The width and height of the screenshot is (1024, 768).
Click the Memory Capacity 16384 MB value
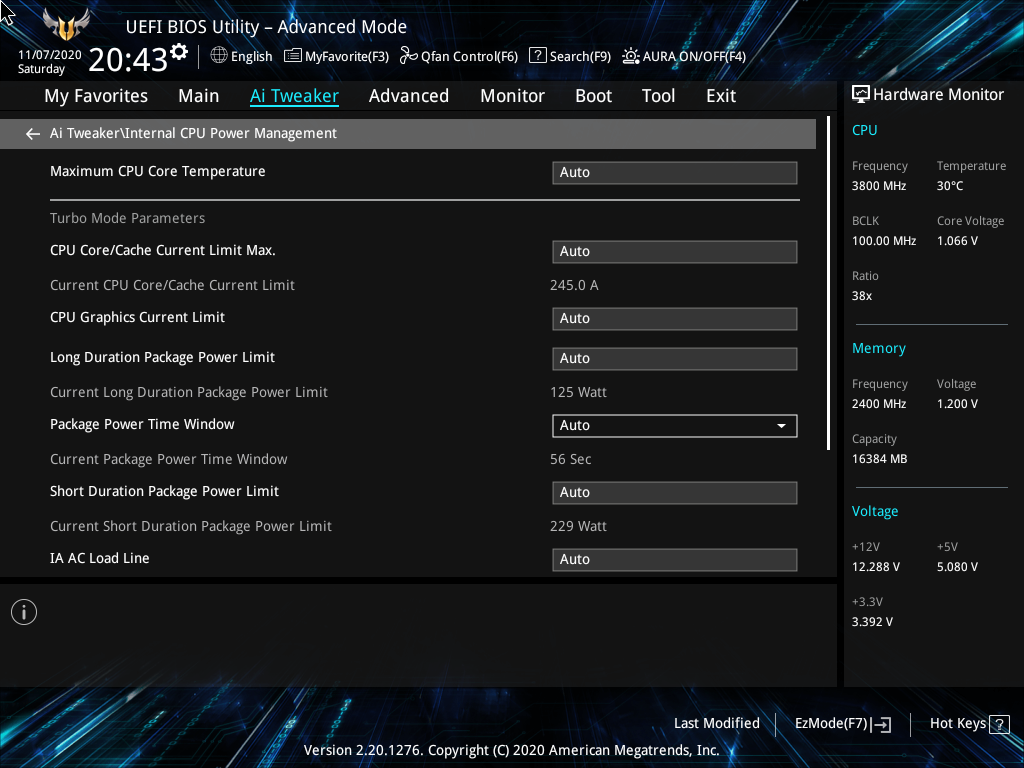pyautogui.click(x=880, y=459)
